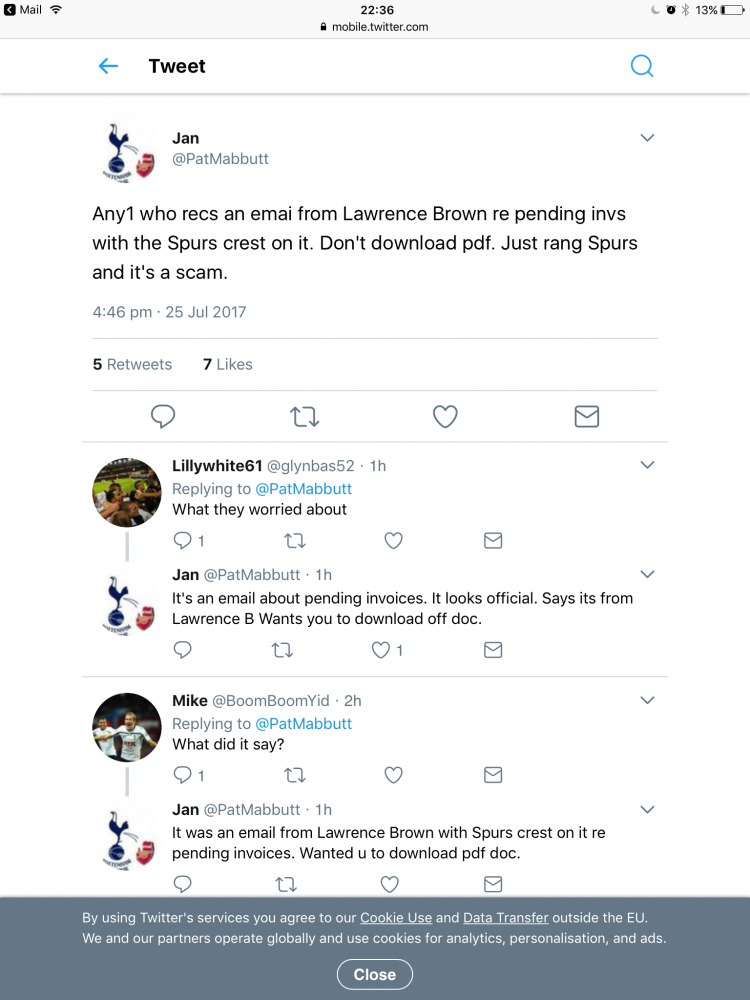
Task: Like Lillywhite61's reply
Action: (393, 541)
